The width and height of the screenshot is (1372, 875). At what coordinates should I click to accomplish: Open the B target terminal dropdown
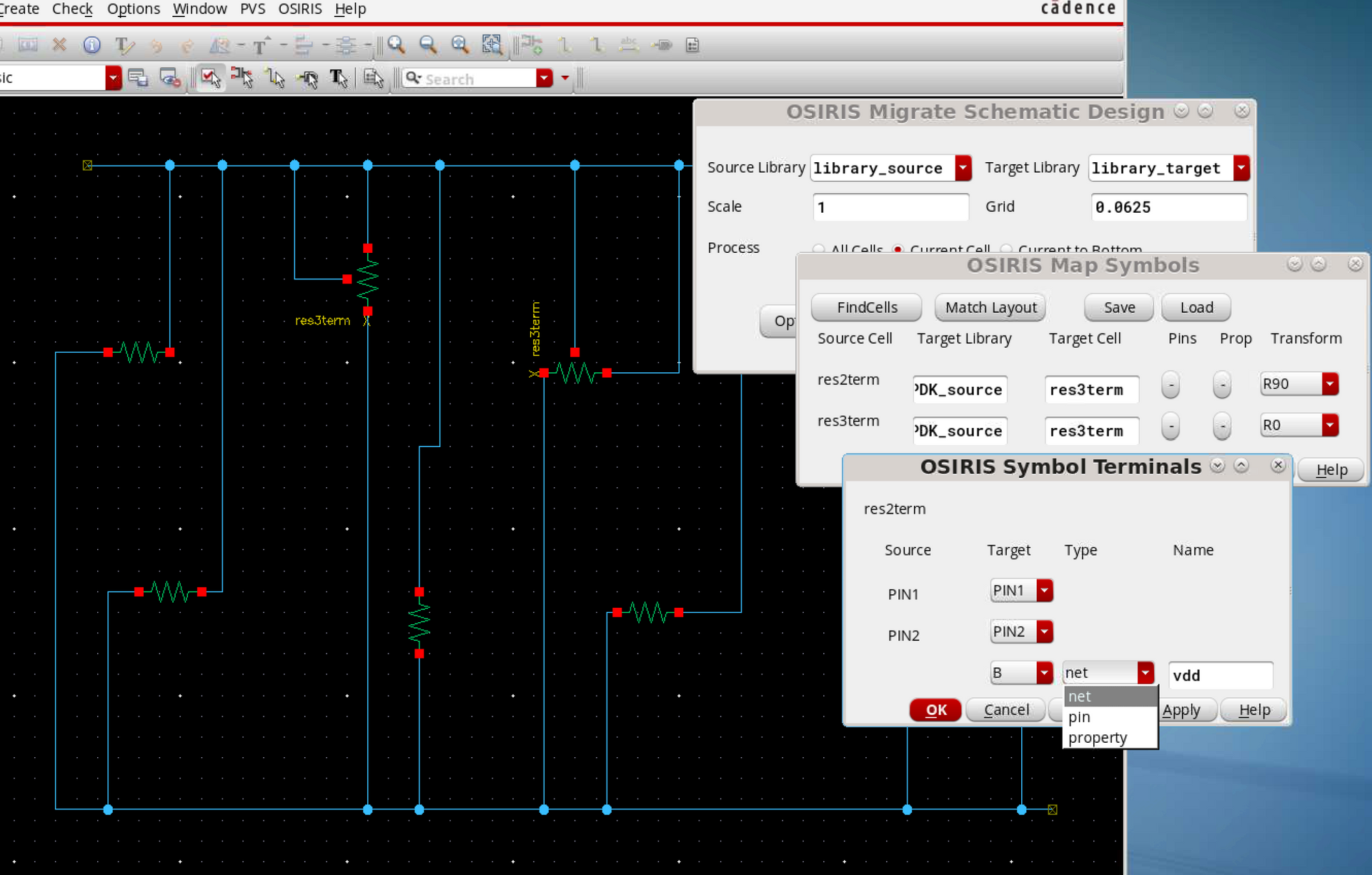coord(1044,673)
